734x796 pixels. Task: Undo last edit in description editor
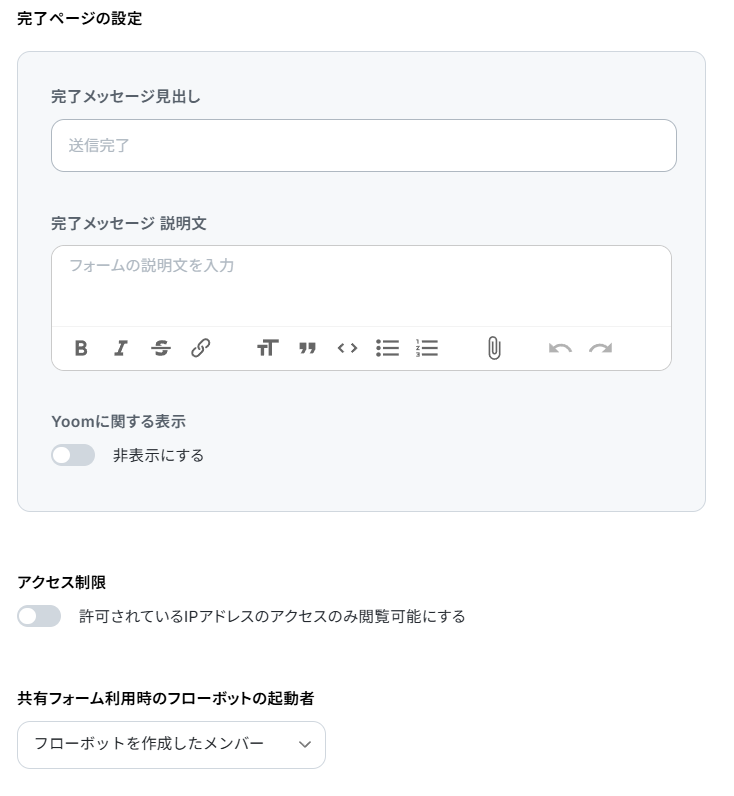pos(560,349)
